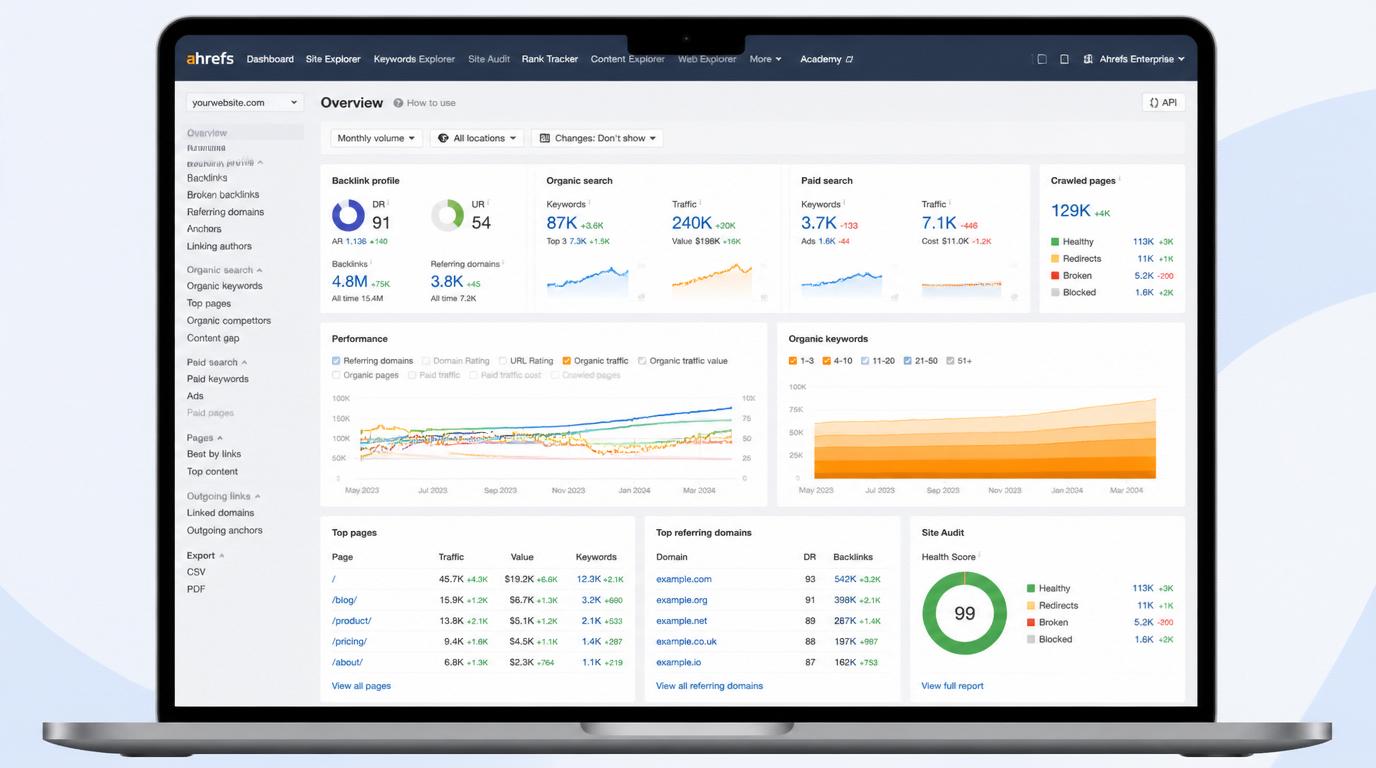Screen dimensions: 1376x768
Task: Enable the Organic pages checkbox
Action: [x=336, y=375]
